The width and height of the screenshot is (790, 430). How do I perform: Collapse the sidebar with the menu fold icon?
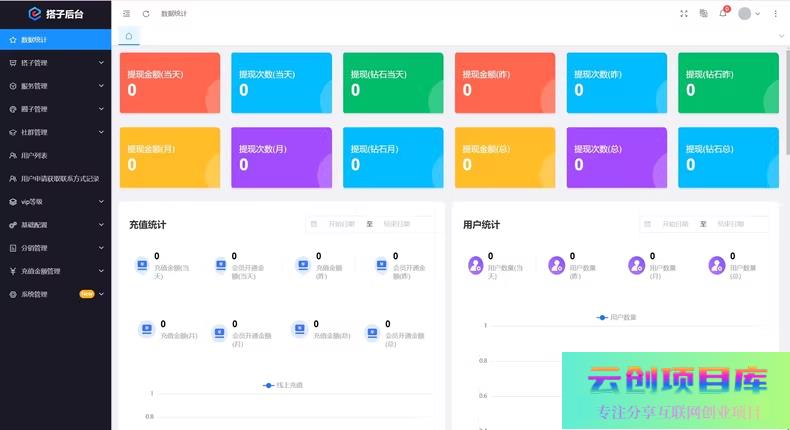(126, 14)
